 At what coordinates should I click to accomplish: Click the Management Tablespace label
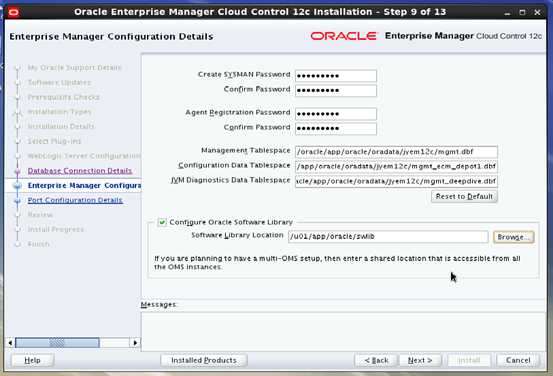click(245, 151)
